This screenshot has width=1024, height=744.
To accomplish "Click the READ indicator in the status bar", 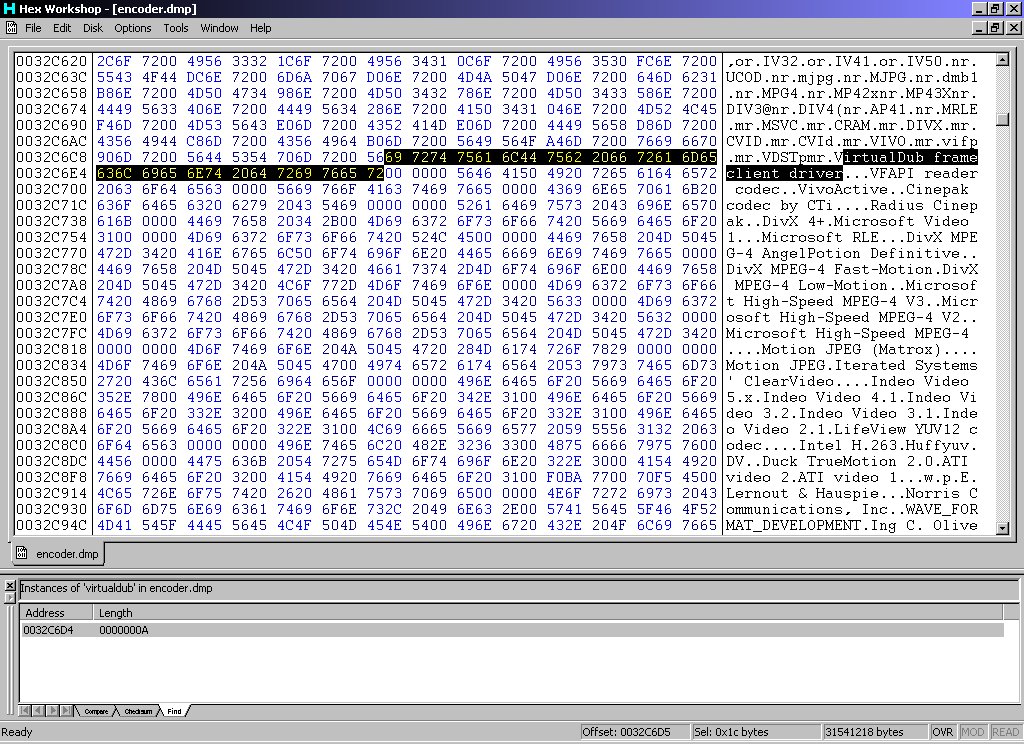I will point(1006,732).
